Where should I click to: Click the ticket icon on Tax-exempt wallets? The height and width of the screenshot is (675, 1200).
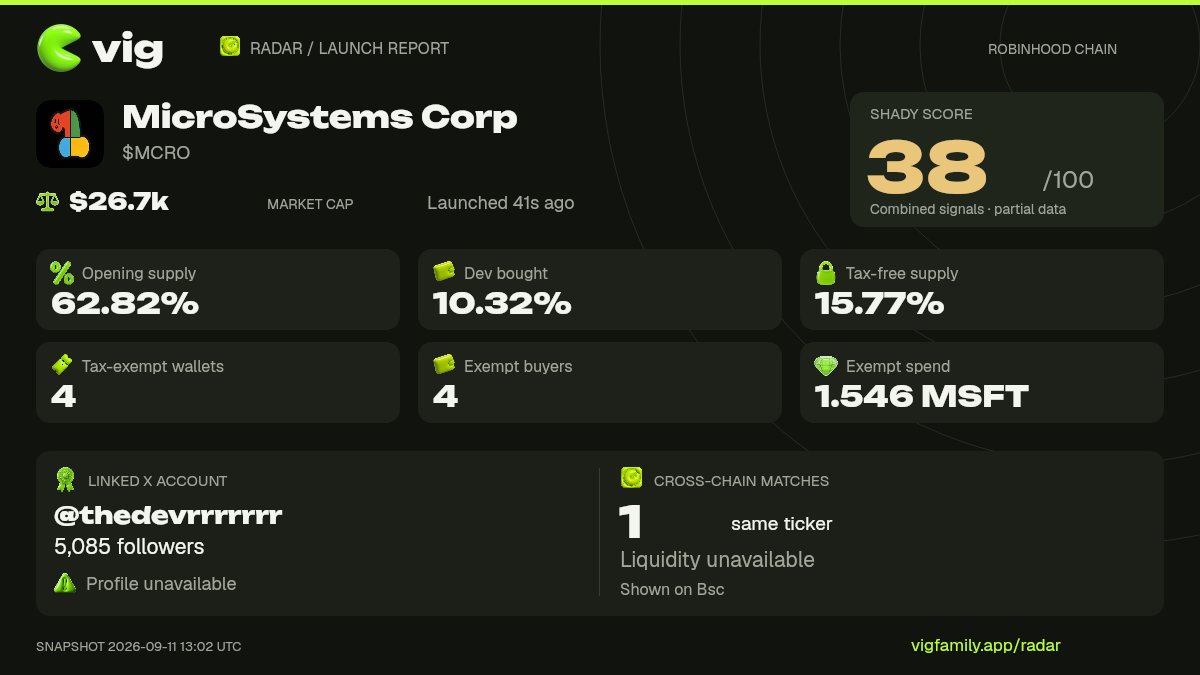(62, 365)
